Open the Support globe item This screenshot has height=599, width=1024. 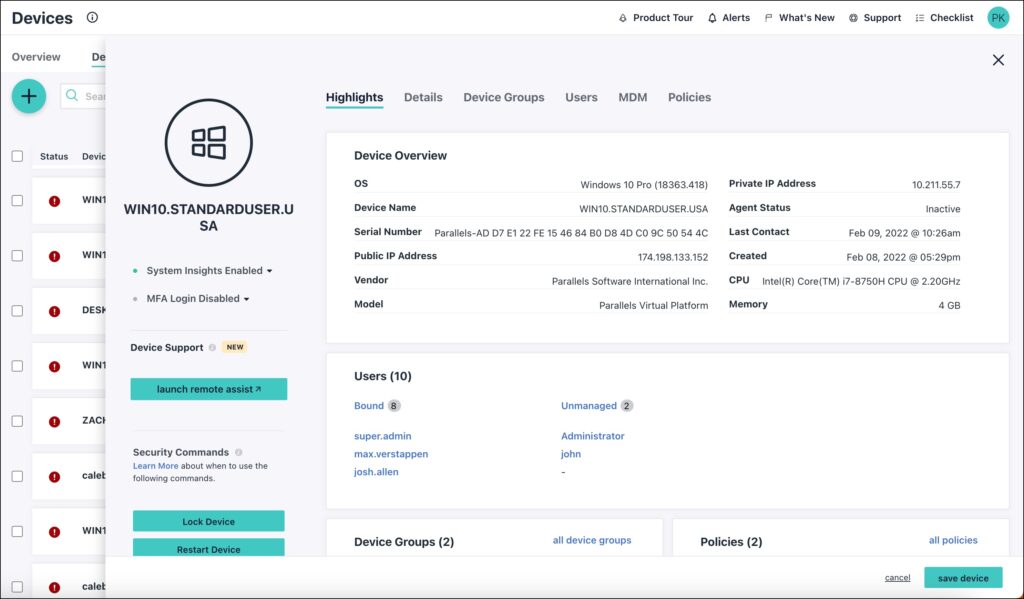(x=854, y=18)
